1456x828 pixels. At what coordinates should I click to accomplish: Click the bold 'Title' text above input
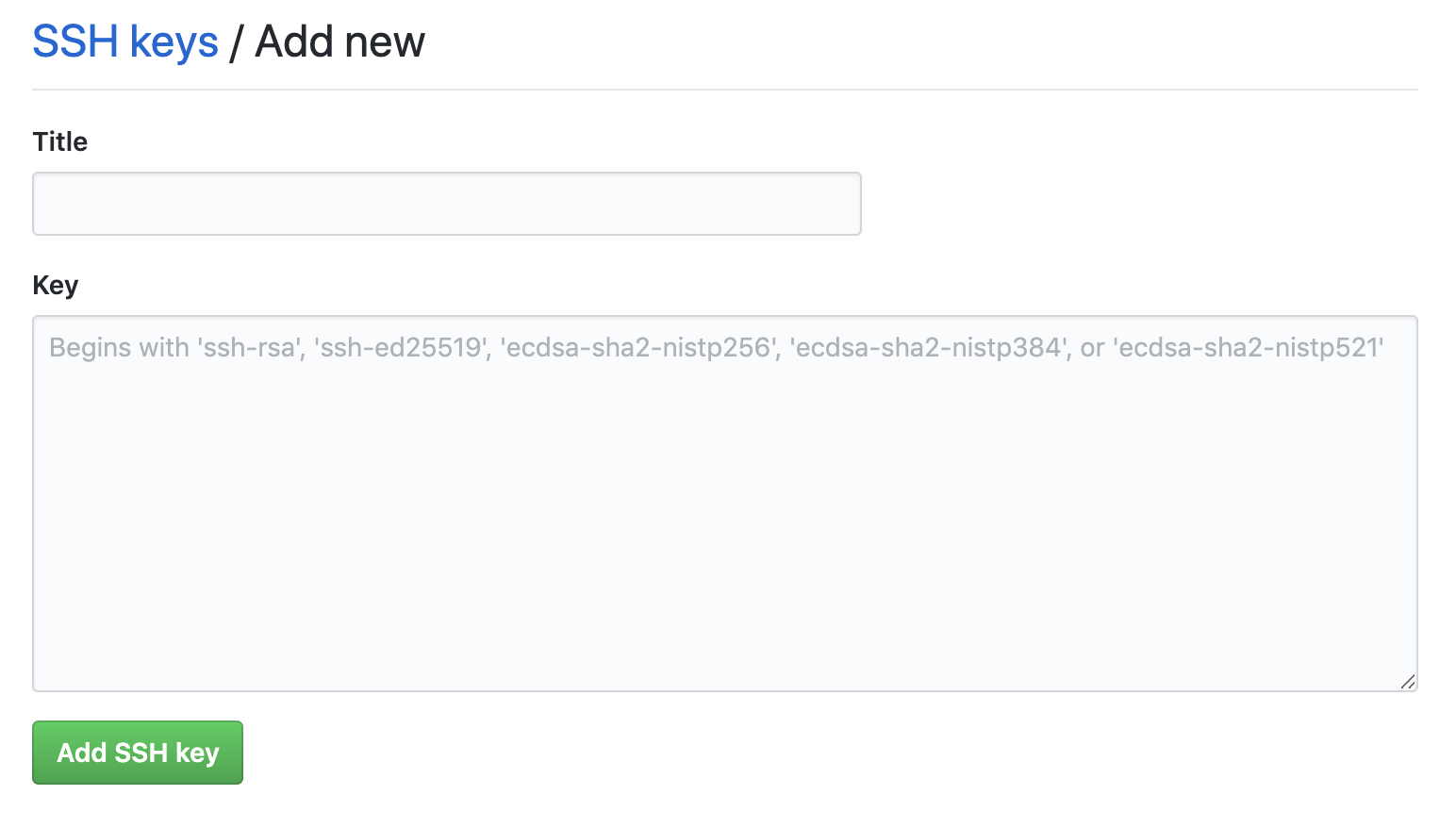coord(60,141)
